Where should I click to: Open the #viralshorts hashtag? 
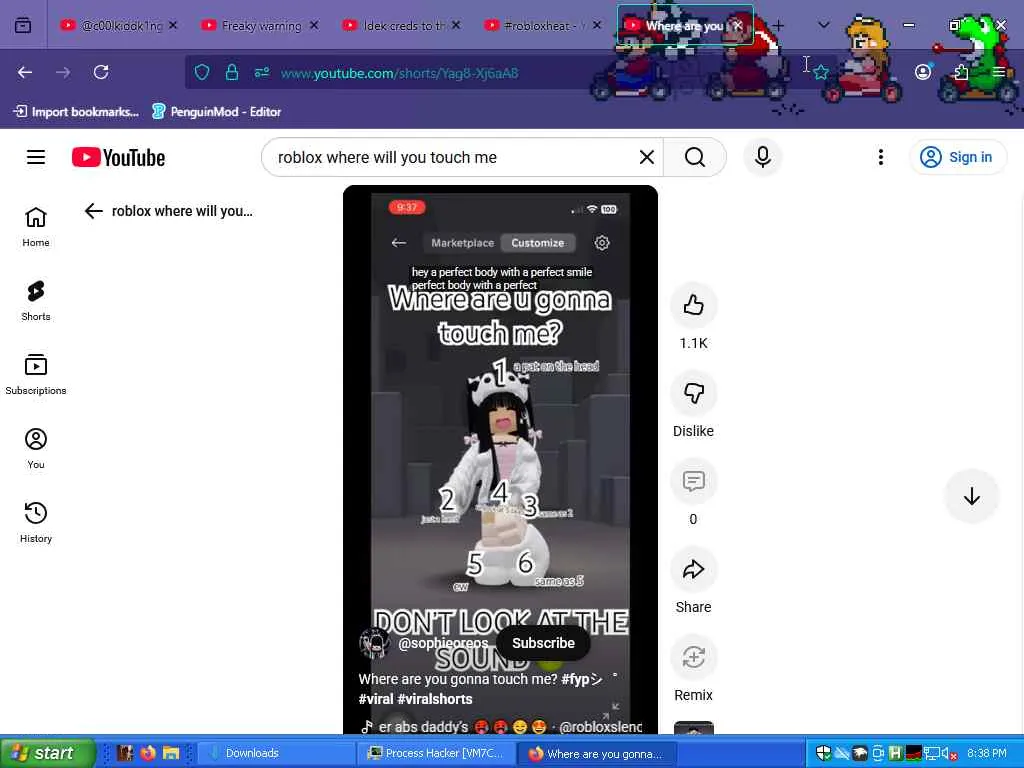click(435, 699)
